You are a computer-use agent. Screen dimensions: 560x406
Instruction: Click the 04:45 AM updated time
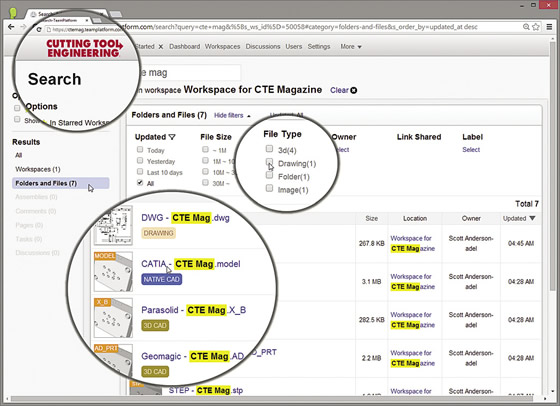tap(521, 244)
